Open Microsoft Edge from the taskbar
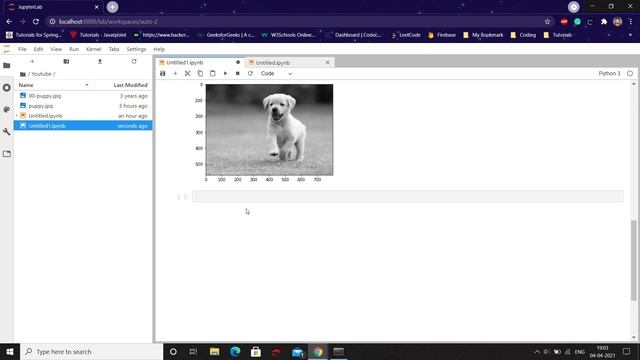Image resolution: width=640 pixels, height=360 pixels. click(235, 351)
